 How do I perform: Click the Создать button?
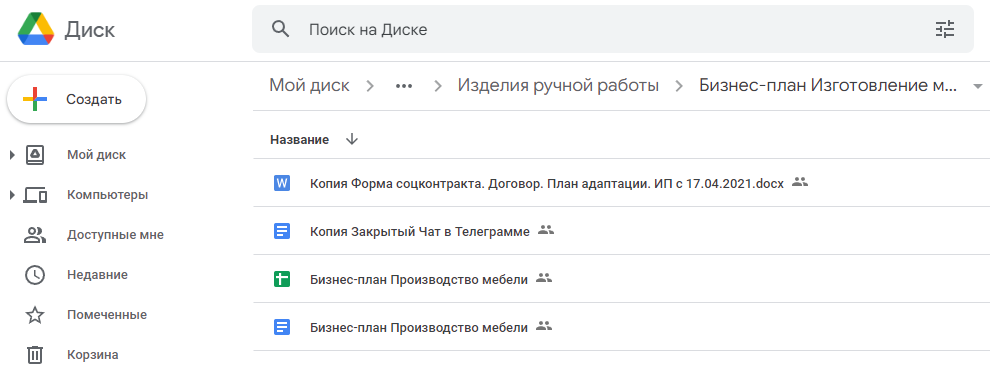click(76, 99)
